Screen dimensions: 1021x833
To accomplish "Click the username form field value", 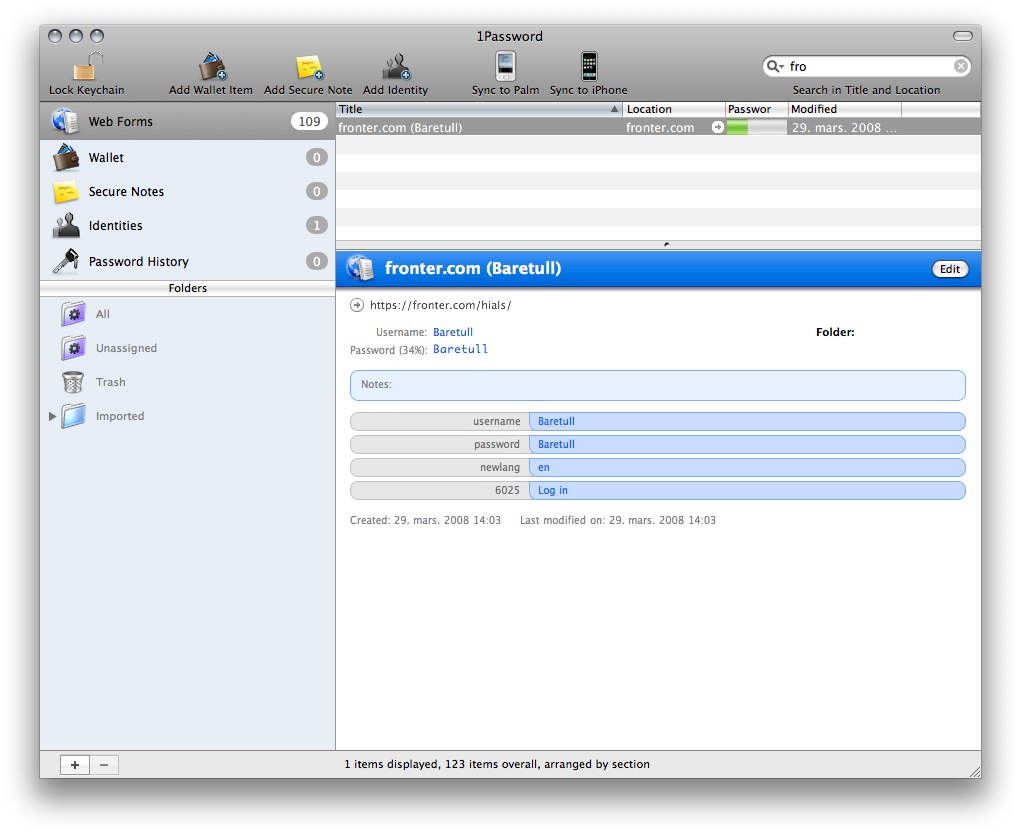I will pyautogui.click(x=747, y=421).
